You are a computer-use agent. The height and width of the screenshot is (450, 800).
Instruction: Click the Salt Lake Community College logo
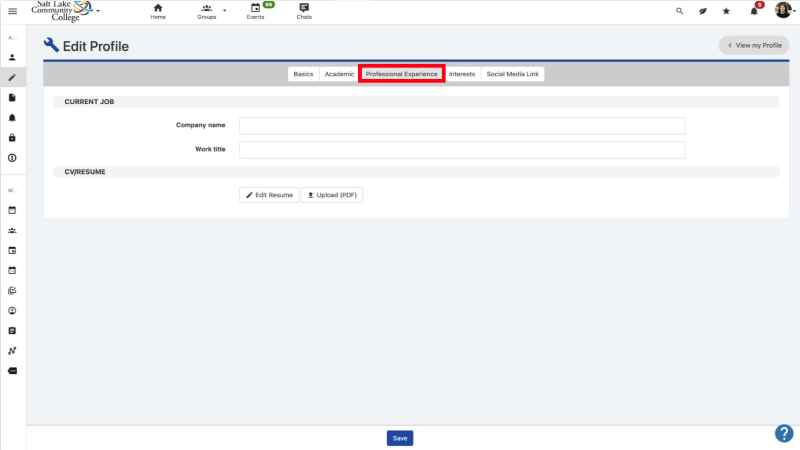(x=62, y=11)
